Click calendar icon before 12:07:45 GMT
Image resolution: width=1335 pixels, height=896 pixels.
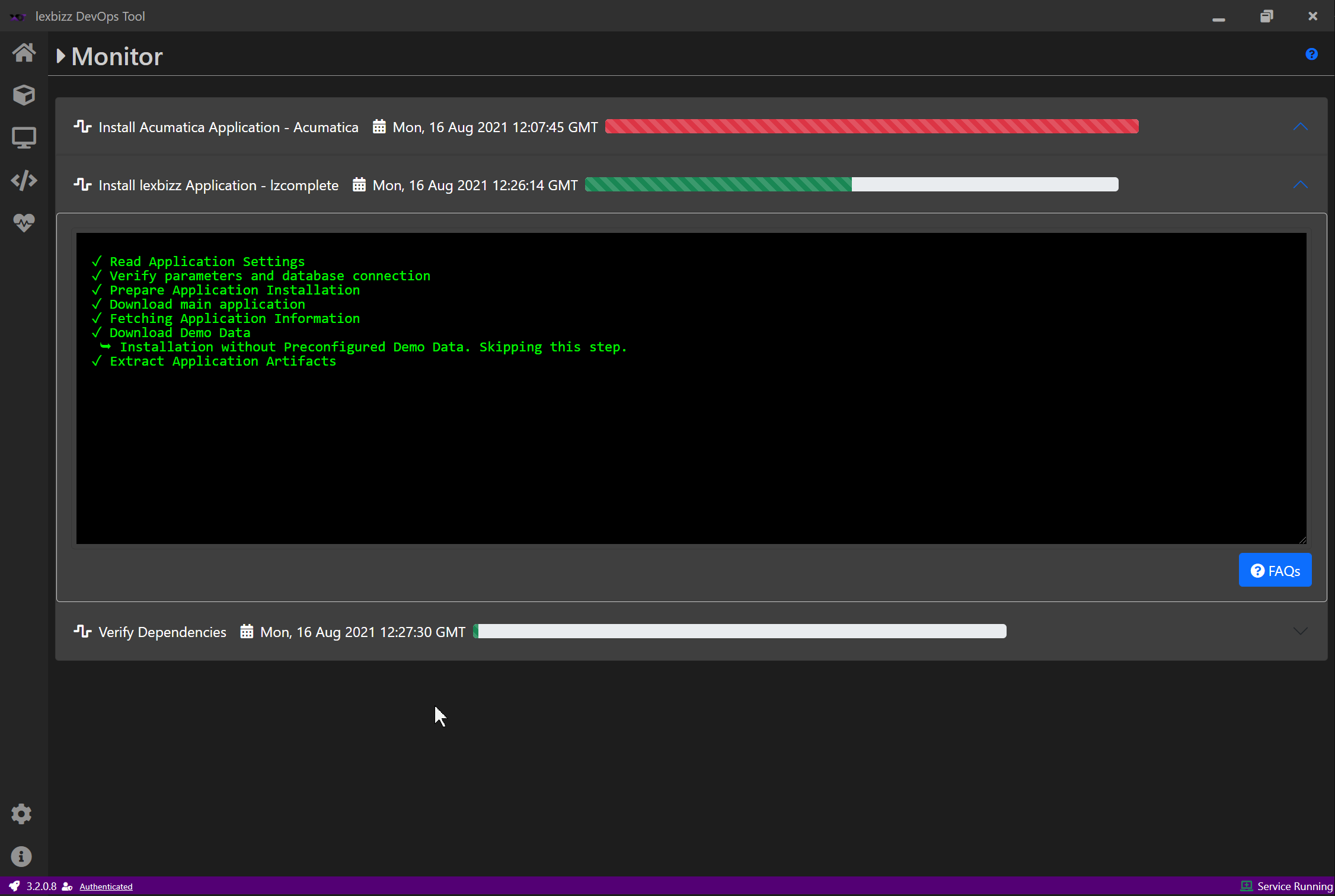tap(379, 127)
